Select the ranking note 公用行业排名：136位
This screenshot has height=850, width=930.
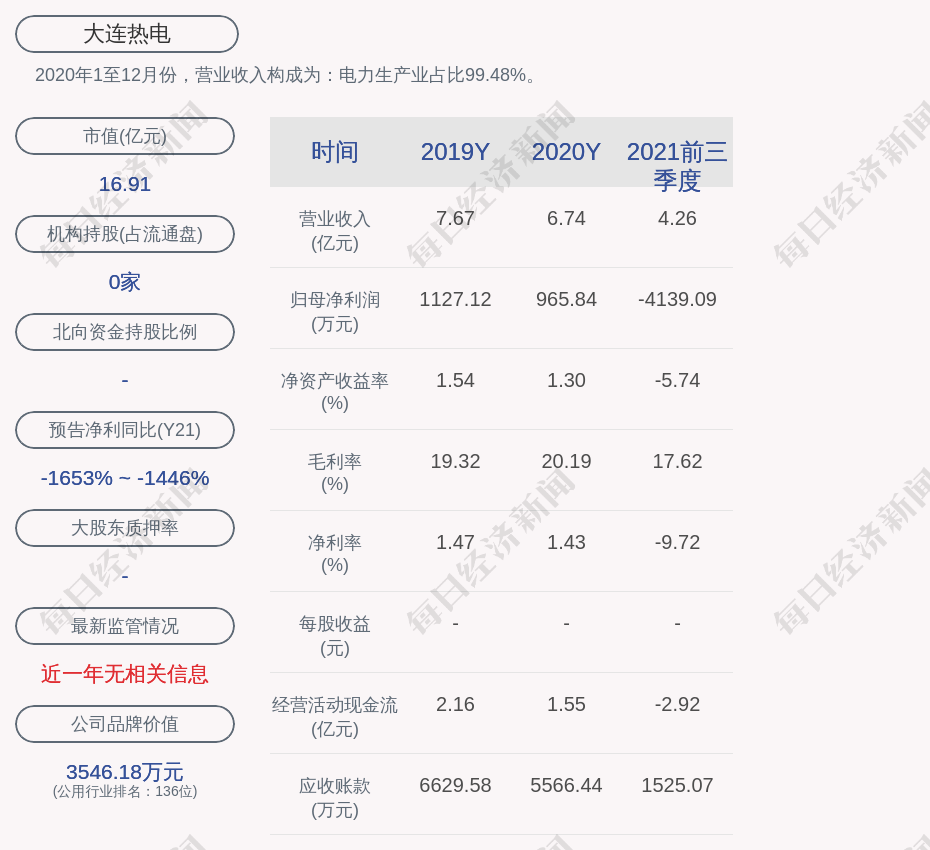(125, 791)
